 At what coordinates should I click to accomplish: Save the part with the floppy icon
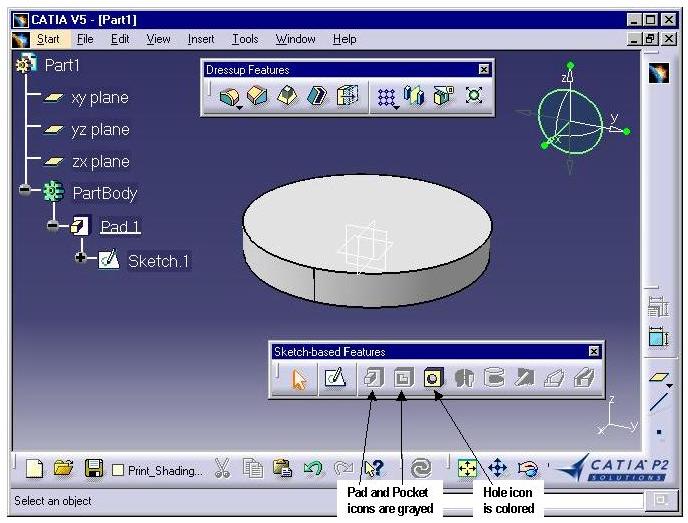[93, 468]
